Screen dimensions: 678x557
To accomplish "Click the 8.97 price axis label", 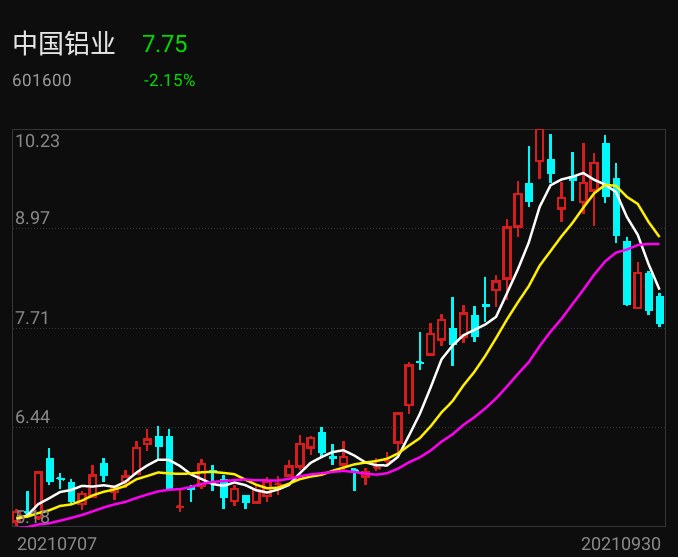I will [x=33, y=218].
